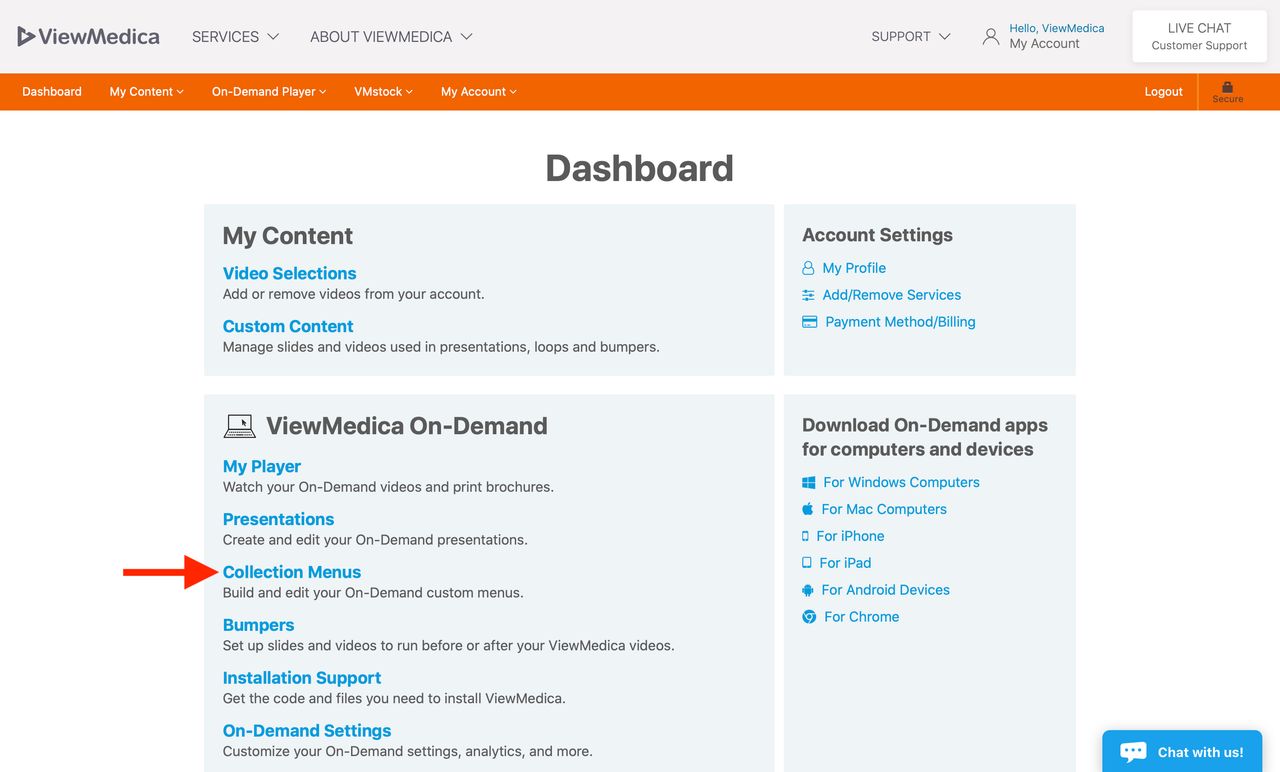Open the Custom Content link

(x=288, y=326)
